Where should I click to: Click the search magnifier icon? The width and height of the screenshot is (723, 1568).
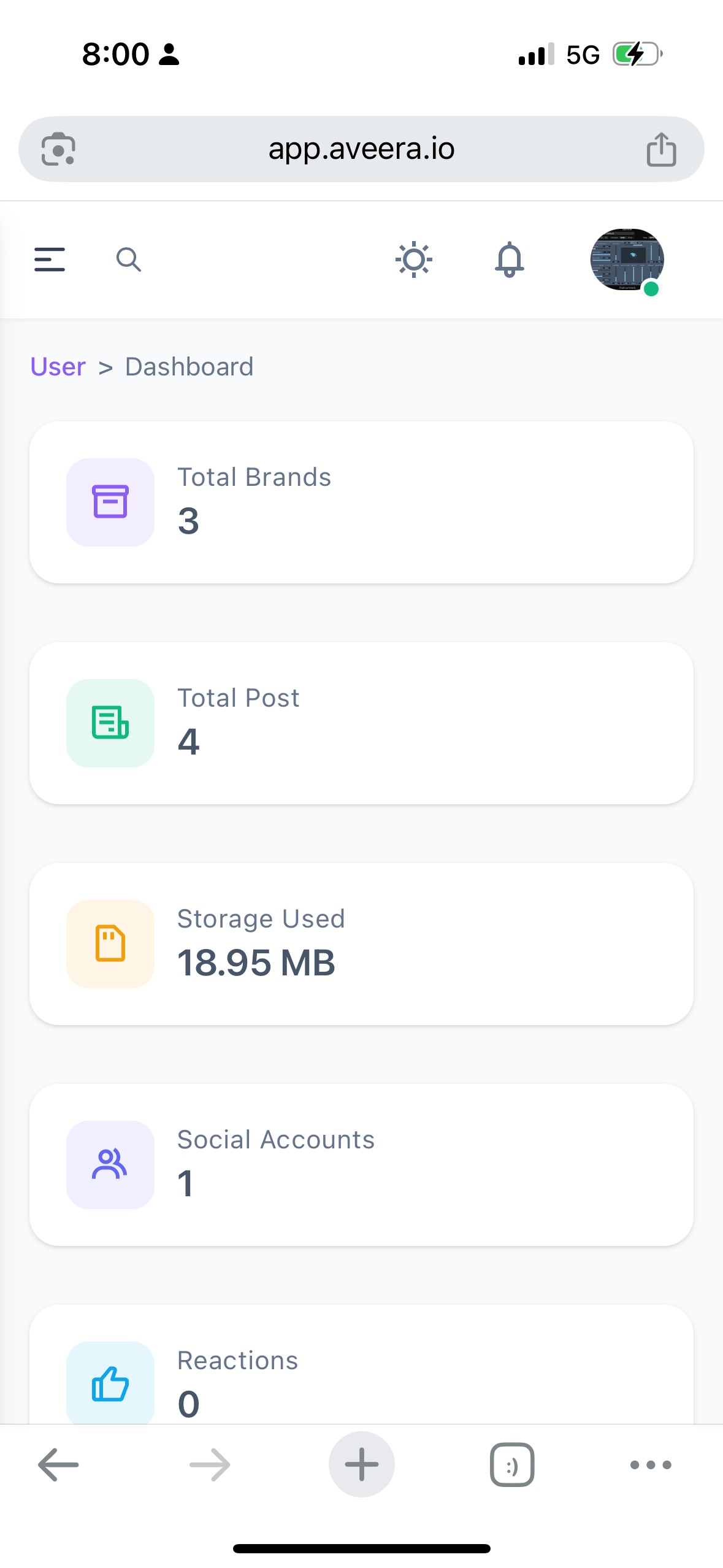coord(129,259)
